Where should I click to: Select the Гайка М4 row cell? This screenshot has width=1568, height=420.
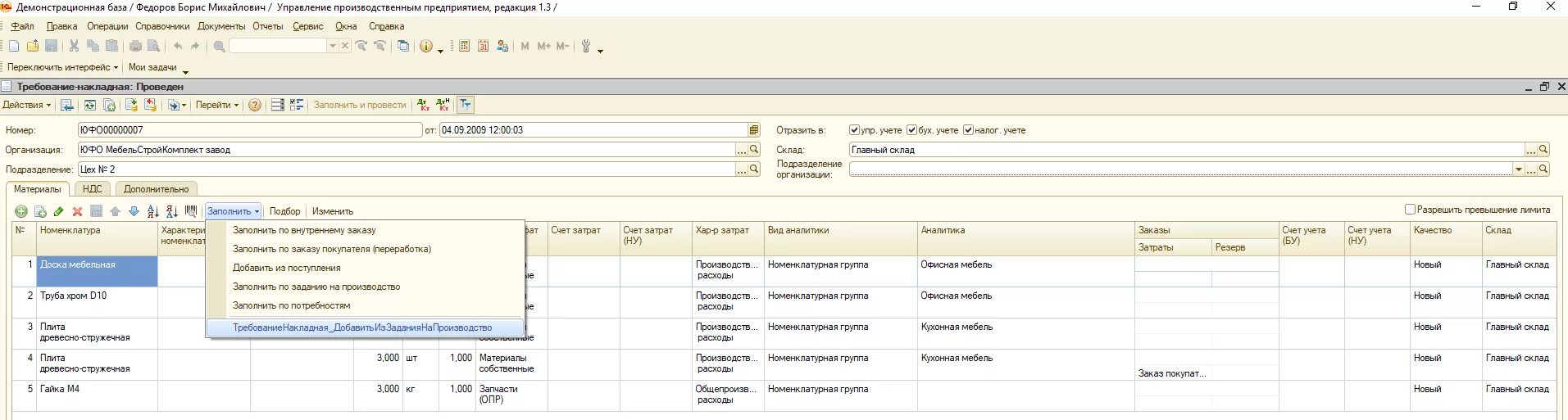pyautogui.click(x=98, y=396)
